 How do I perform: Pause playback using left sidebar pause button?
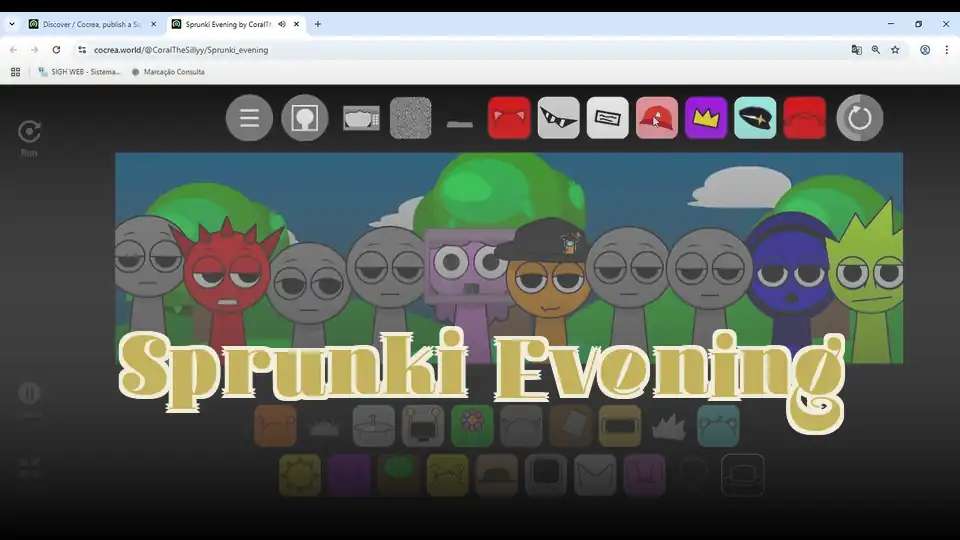(x=29, y=393)
